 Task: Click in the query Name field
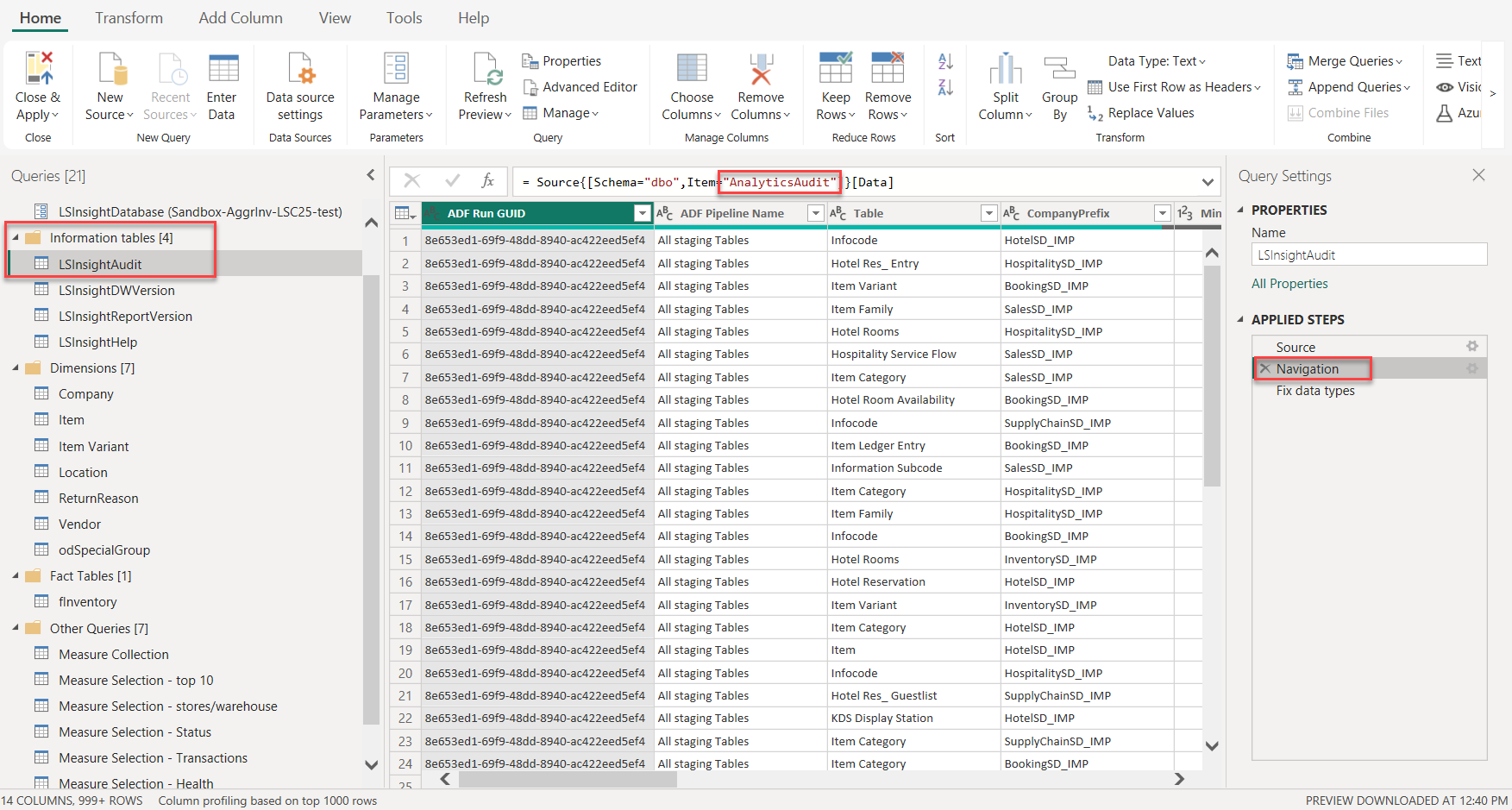(1368, 254)
